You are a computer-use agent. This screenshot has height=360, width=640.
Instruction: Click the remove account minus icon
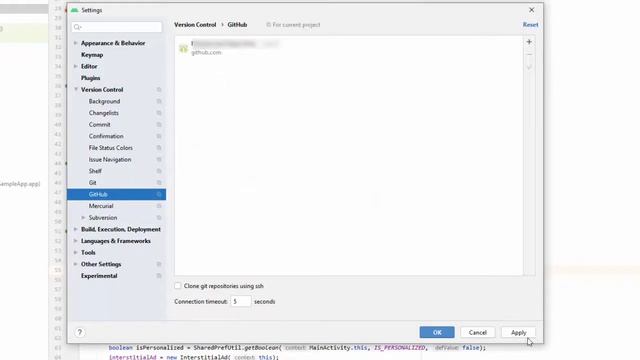pyautogui.click(x=529, y=54)
